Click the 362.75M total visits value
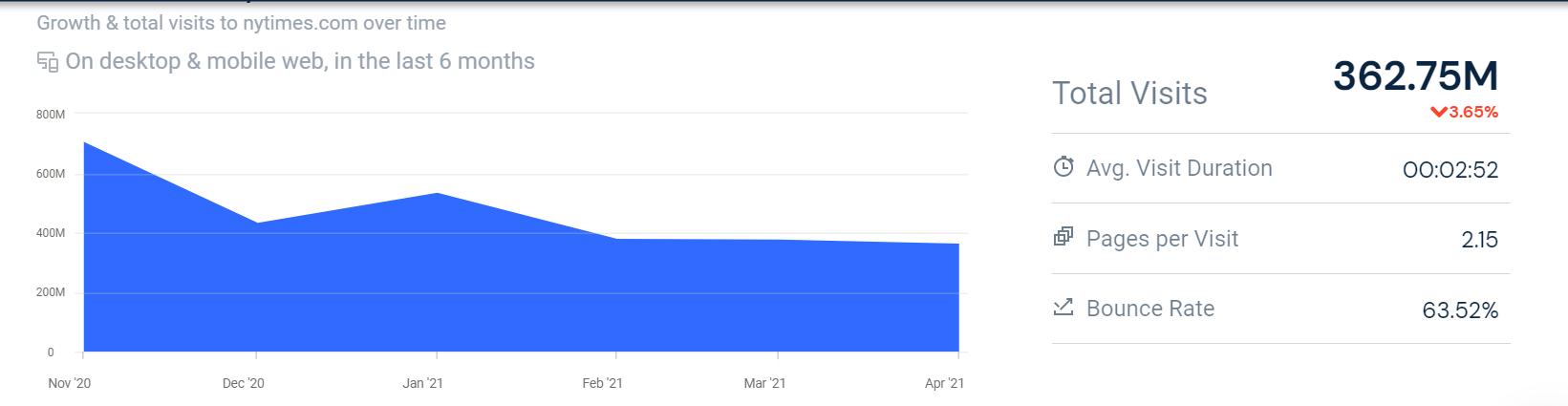Screen dimensions: 1568x406 tap(1415, 77)
